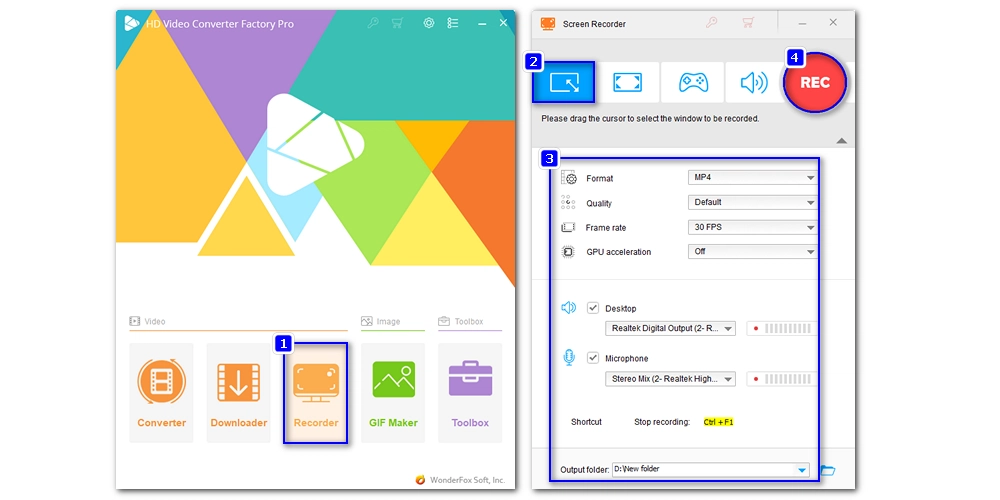
Task: Click the GPU acceleration chip icon
Action: tap(568, 252)
